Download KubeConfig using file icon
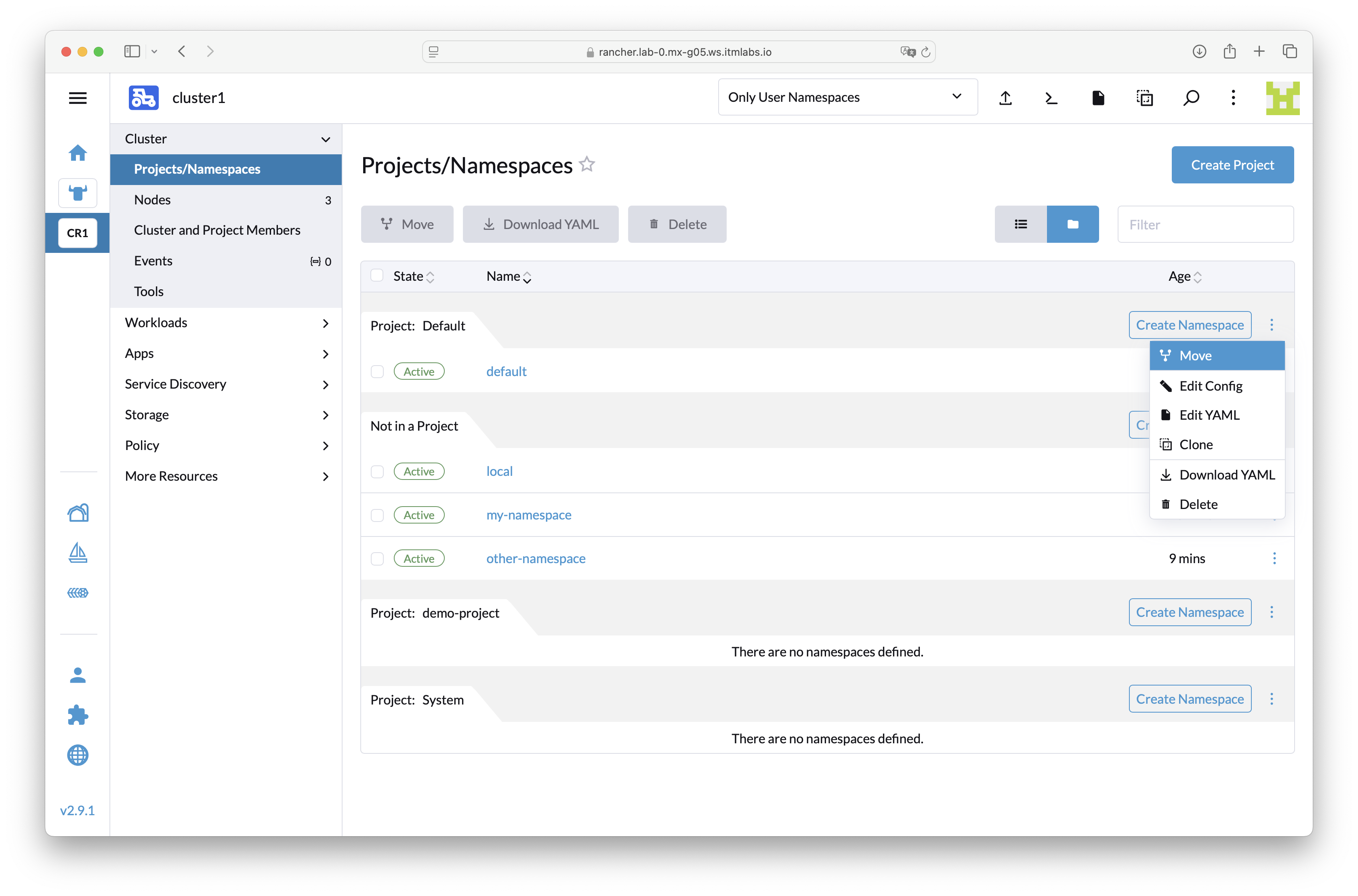 (x=1098, y=98)
